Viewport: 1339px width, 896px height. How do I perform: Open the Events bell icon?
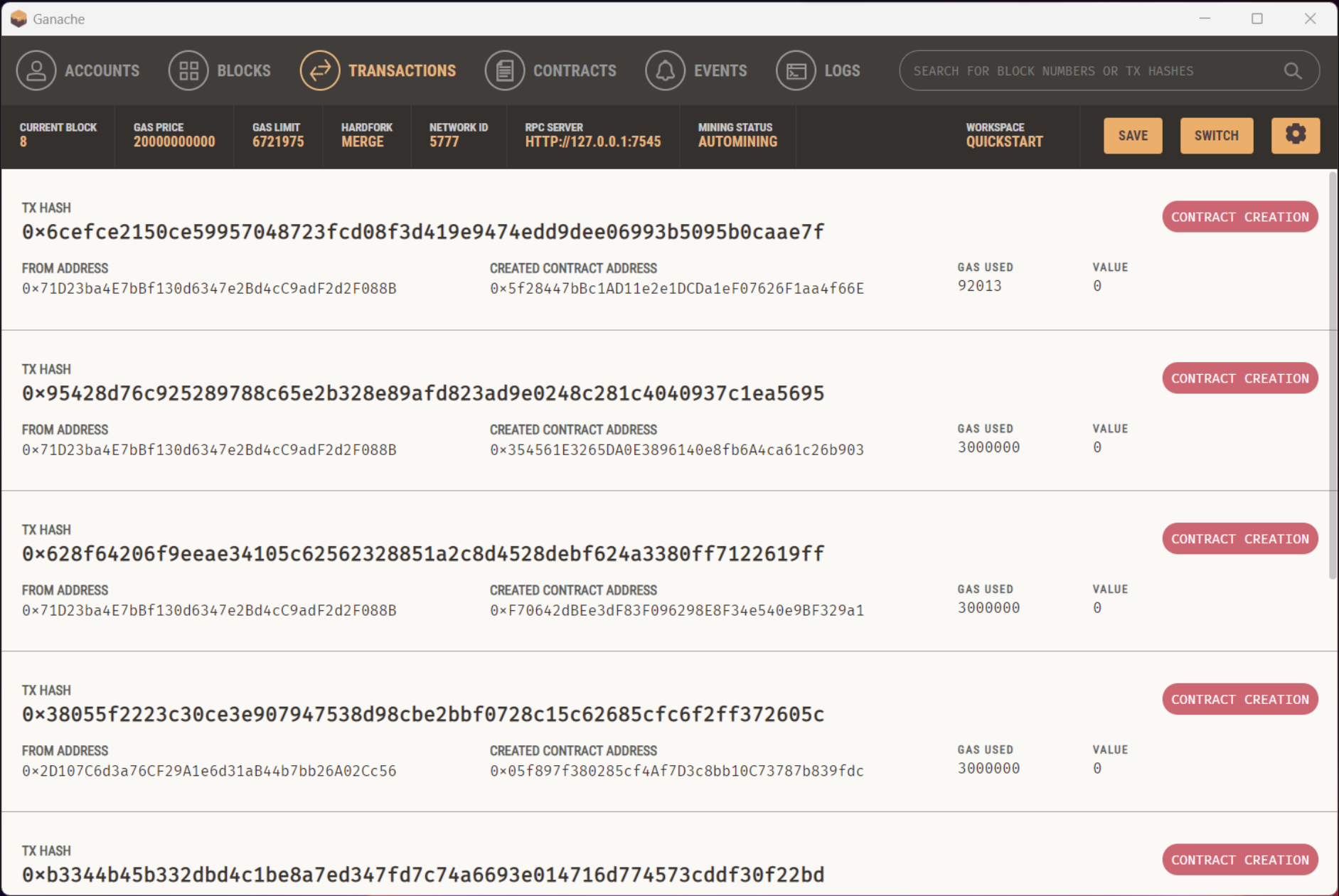tap(666, 70)
